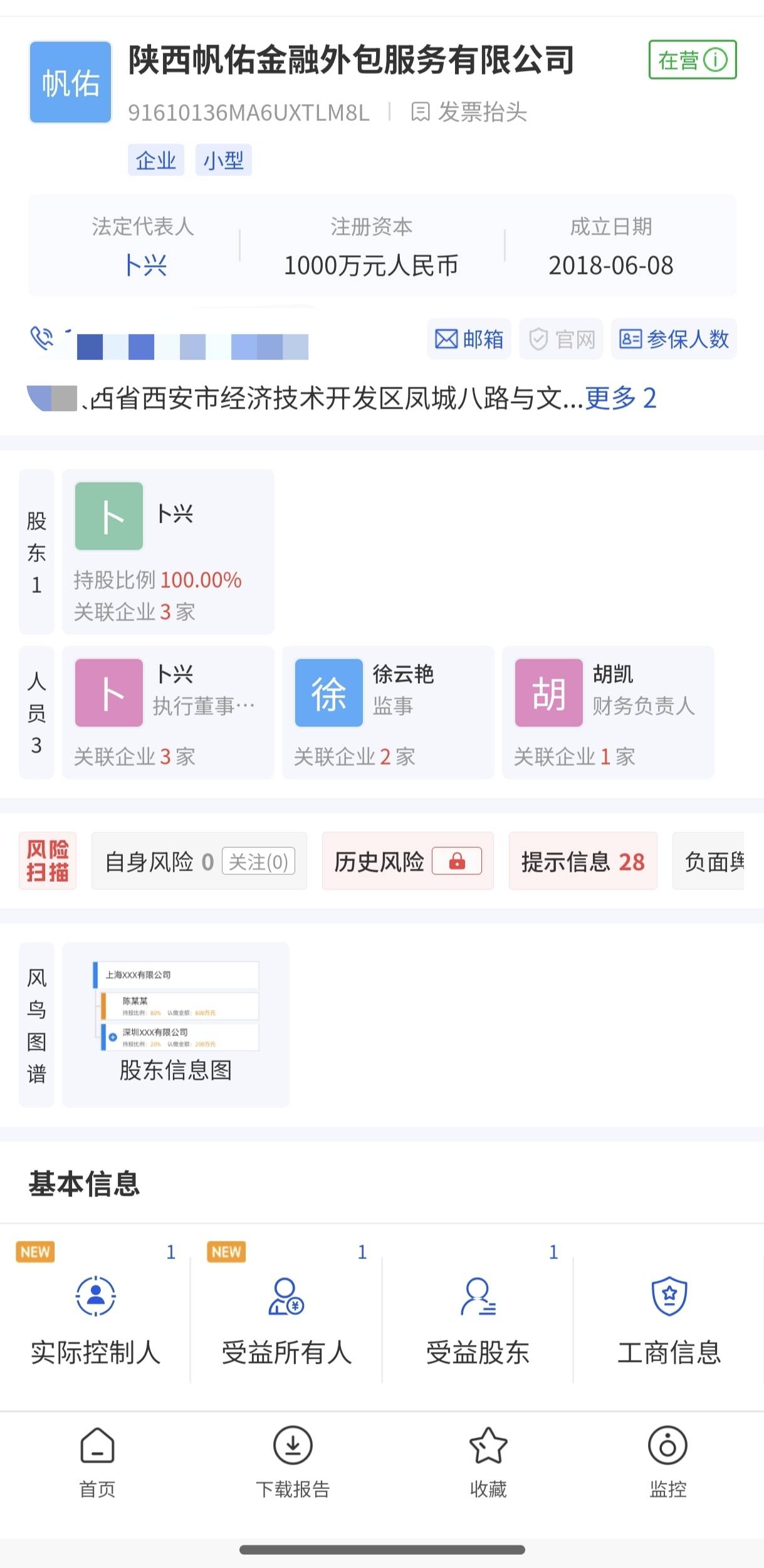Tap the 收藏 star icon
This screenshot has width=764, height=1568.
tap(488, 1446)
